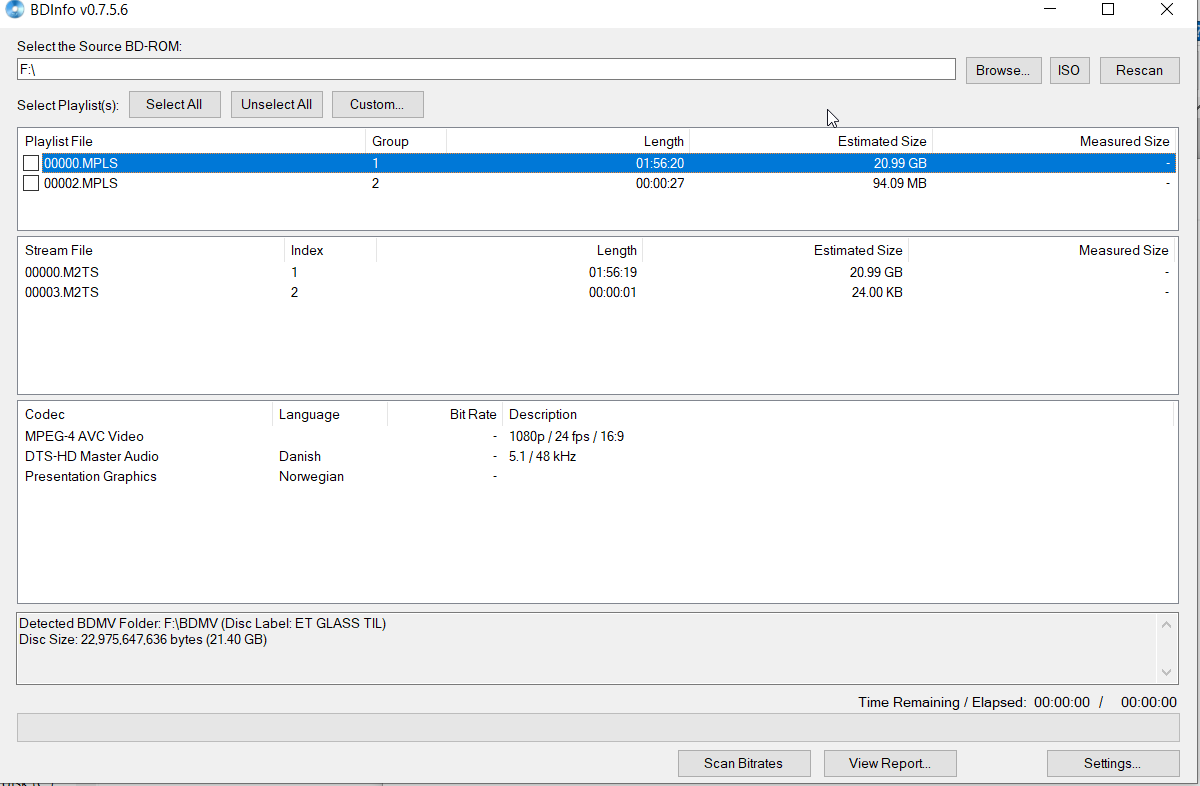Sort playlists by Length column header
The image size is (1200, 786).
pos(568,141)
